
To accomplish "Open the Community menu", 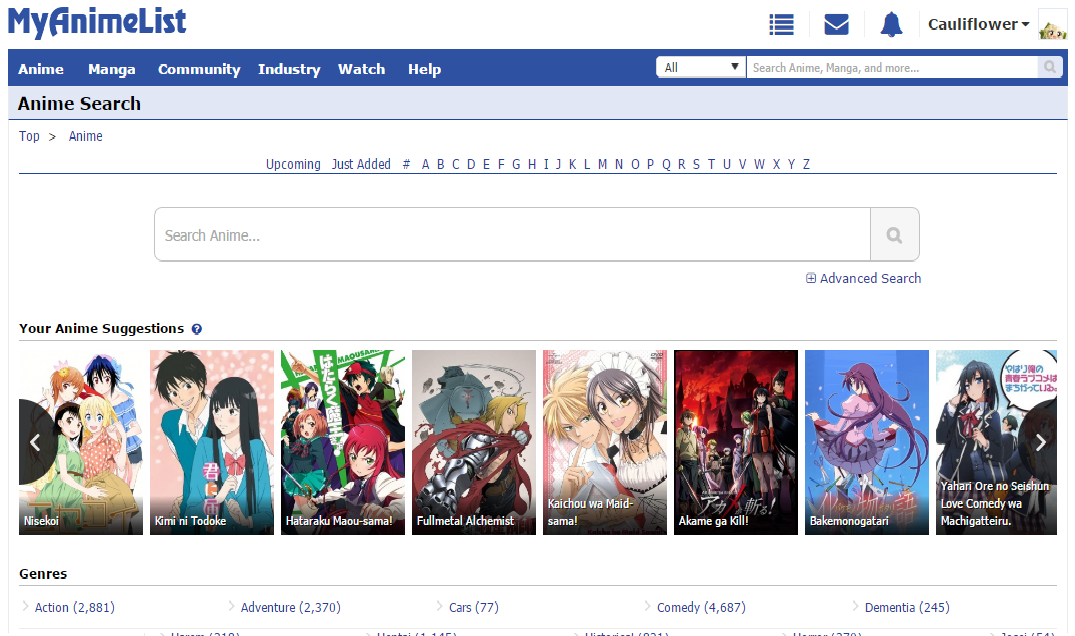I will point(199,69).
